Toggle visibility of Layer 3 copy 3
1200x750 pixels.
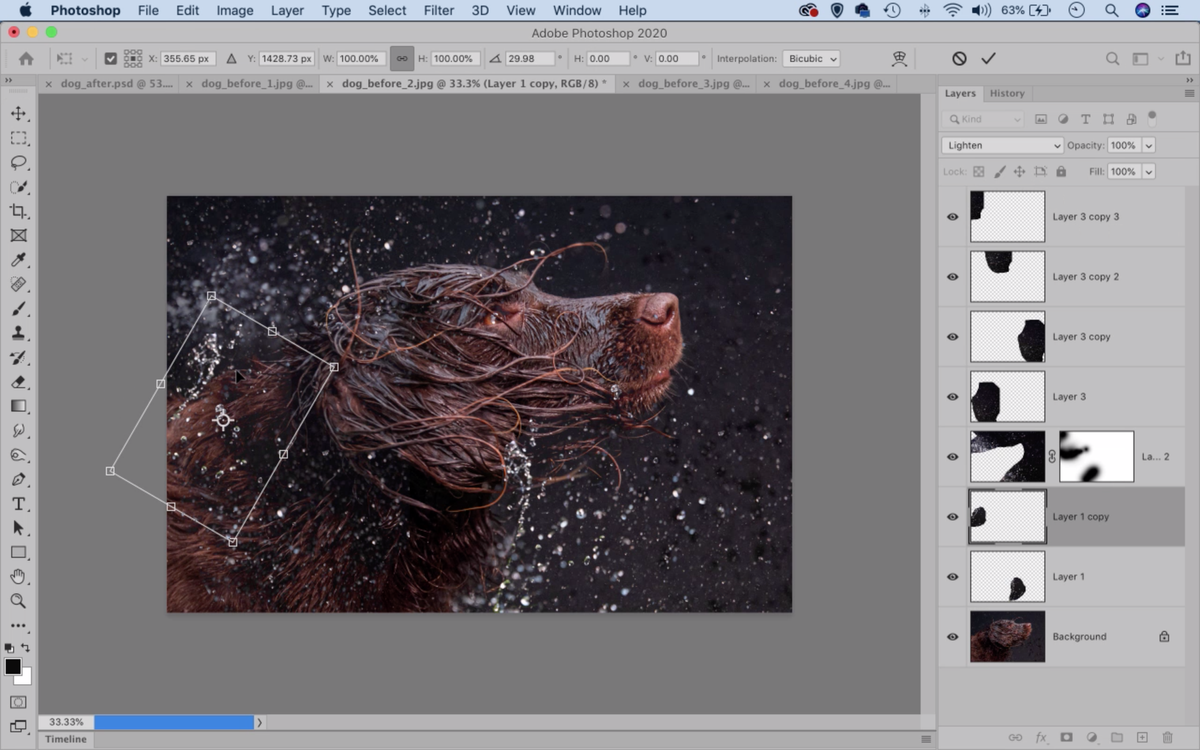click(x=951, y=216)
